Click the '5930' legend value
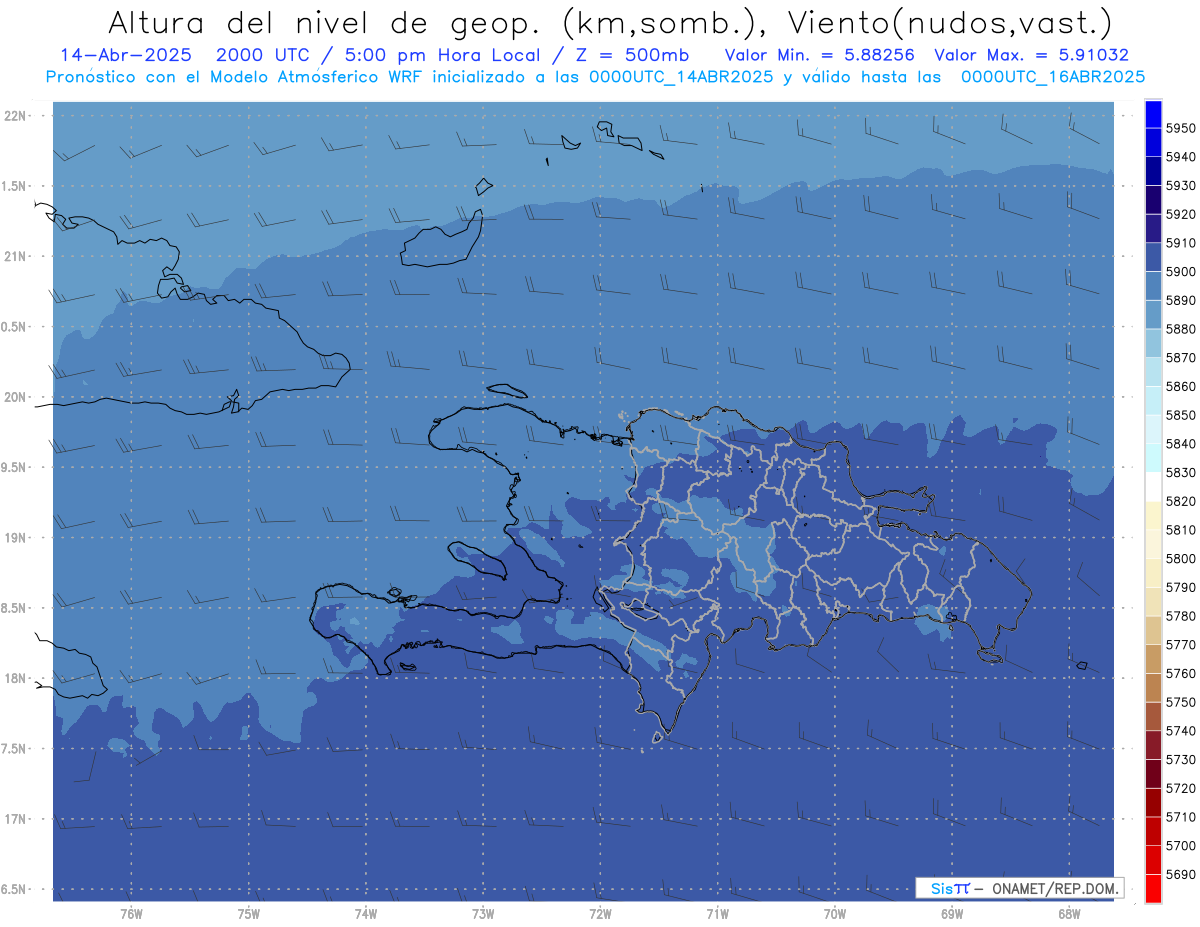The image size is (1200, 927). (x=1181, y=186)
